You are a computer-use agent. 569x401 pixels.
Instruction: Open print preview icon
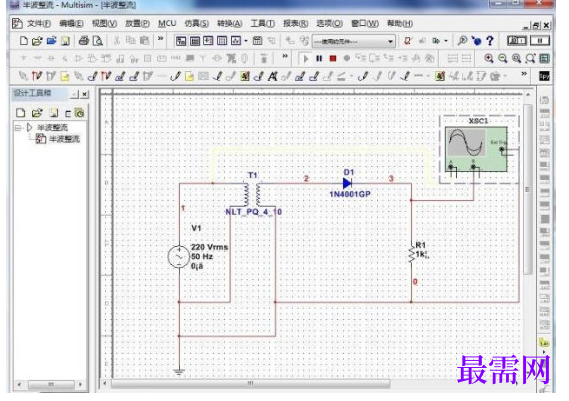[98, 41]
